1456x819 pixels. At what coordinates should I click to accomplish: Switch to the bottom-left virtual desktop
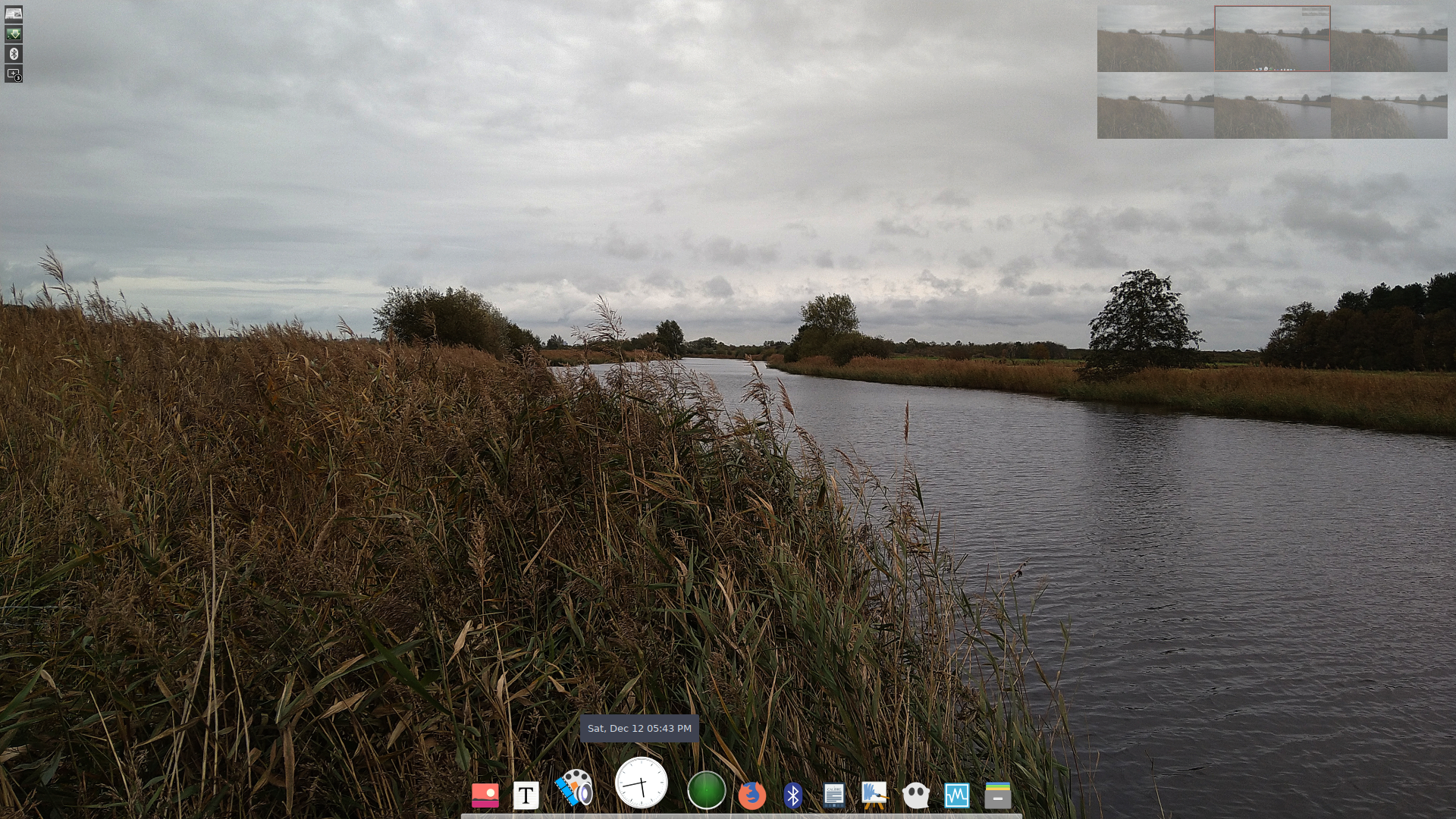coord(1153,105)
